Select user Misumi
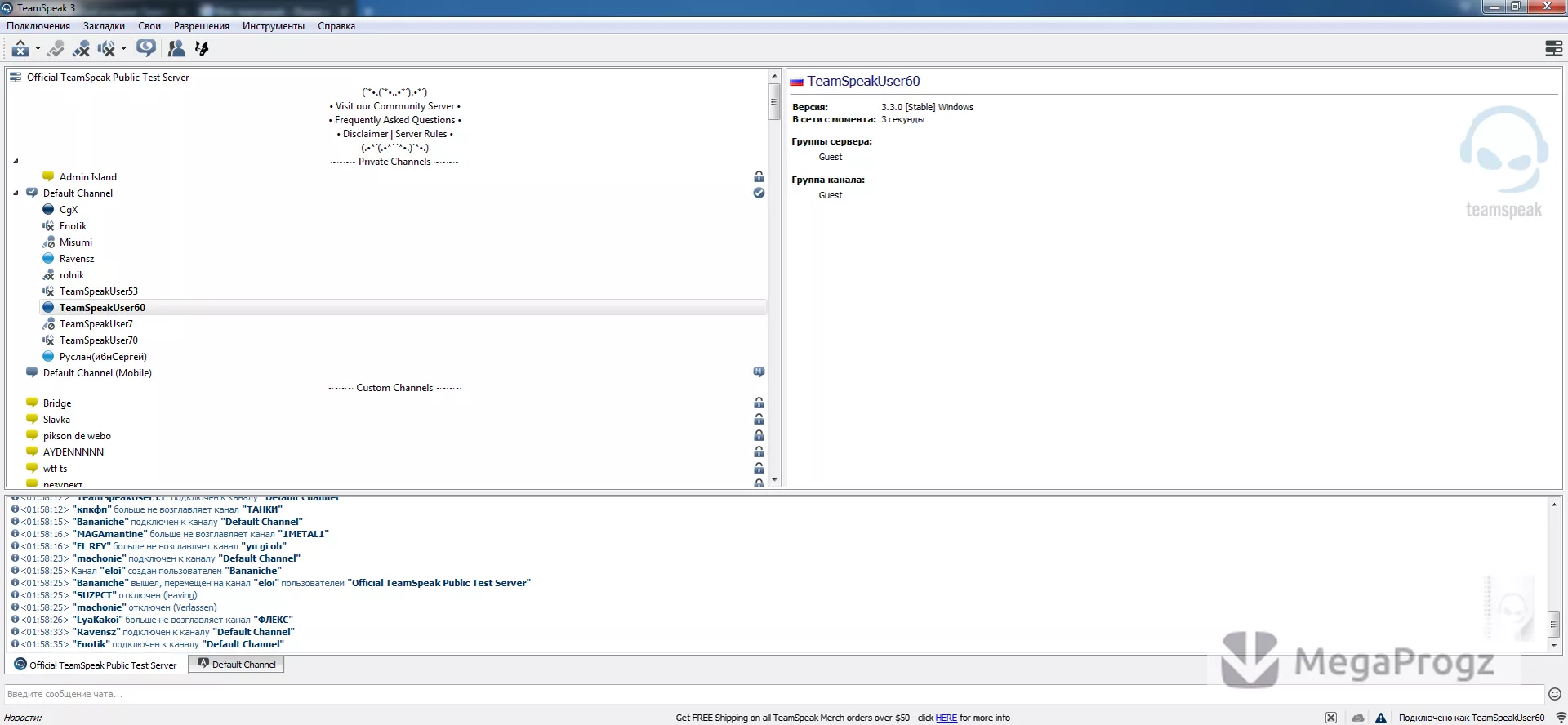This screenshot has height=725, width=1568. coord(76,242)
